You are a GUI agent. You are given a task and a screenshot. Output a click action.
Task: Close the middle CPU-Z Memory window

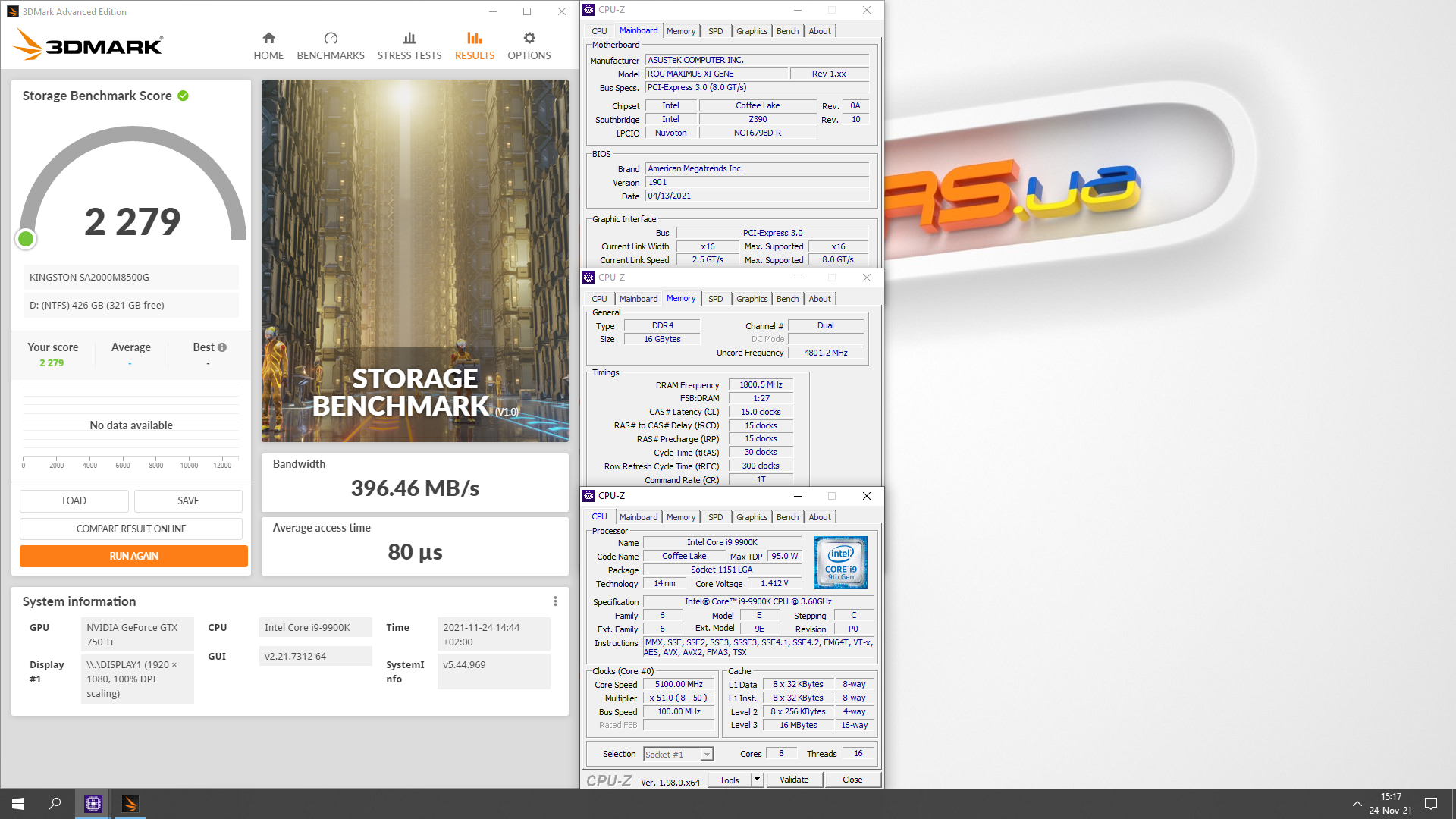tap(867, 278)
